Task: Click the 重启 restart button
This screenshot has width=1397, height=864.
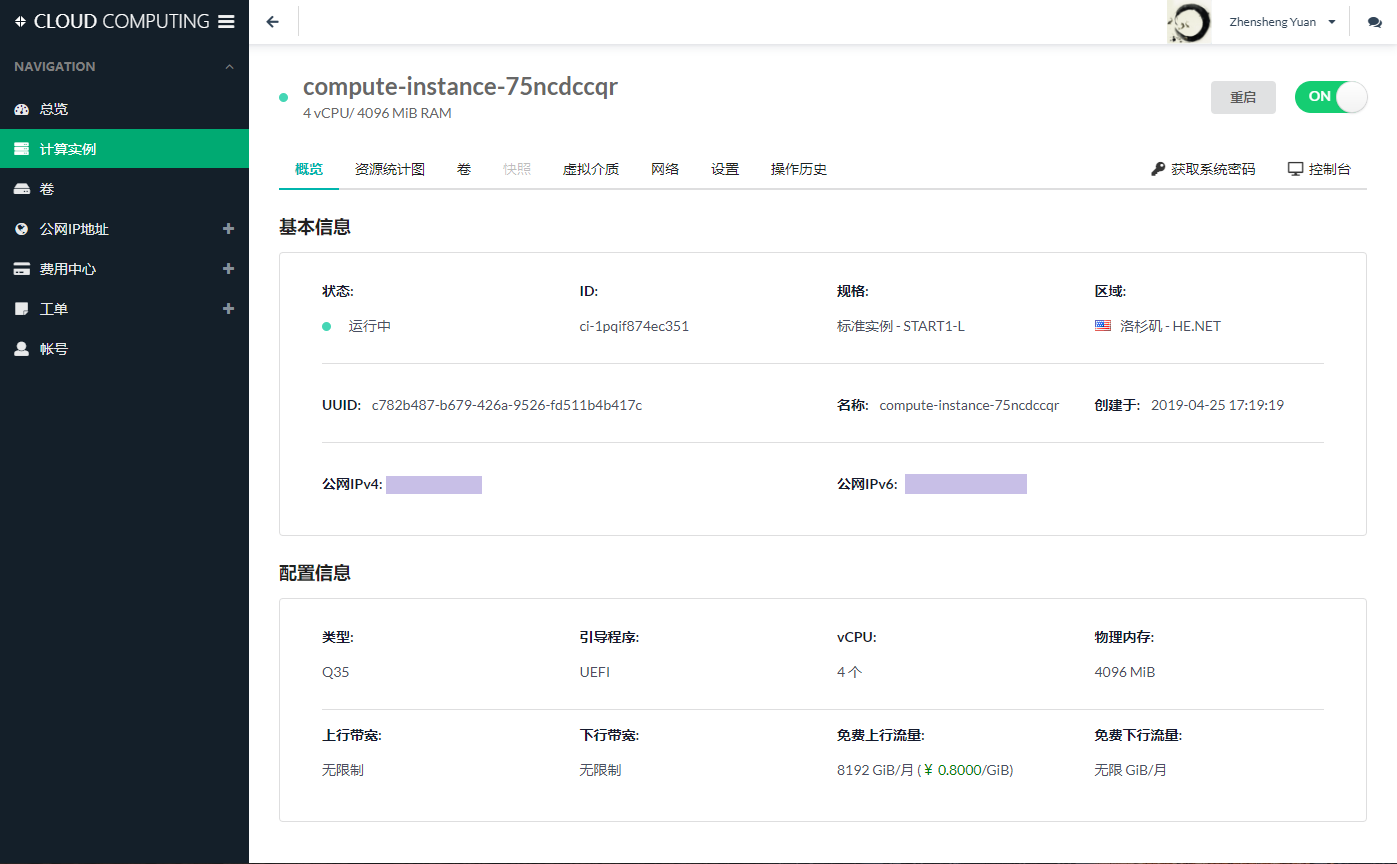Action: (x=1243, y=97)
